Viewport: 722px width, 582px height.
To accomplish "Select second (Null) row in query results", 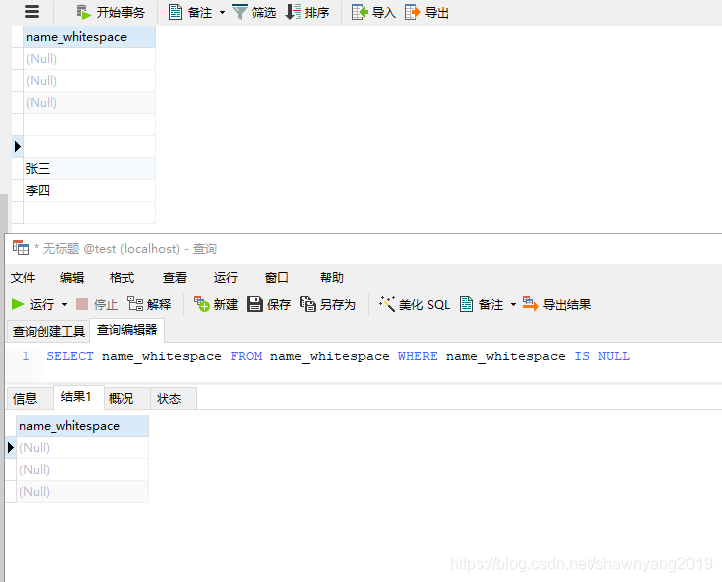I will coord(82,470).
